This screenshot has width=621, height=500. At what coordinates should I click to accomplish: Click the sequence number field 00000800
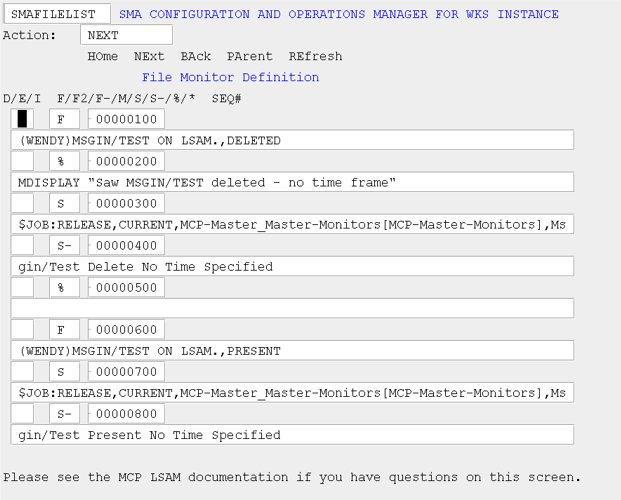pyautogui.click(x=126, y=414)
